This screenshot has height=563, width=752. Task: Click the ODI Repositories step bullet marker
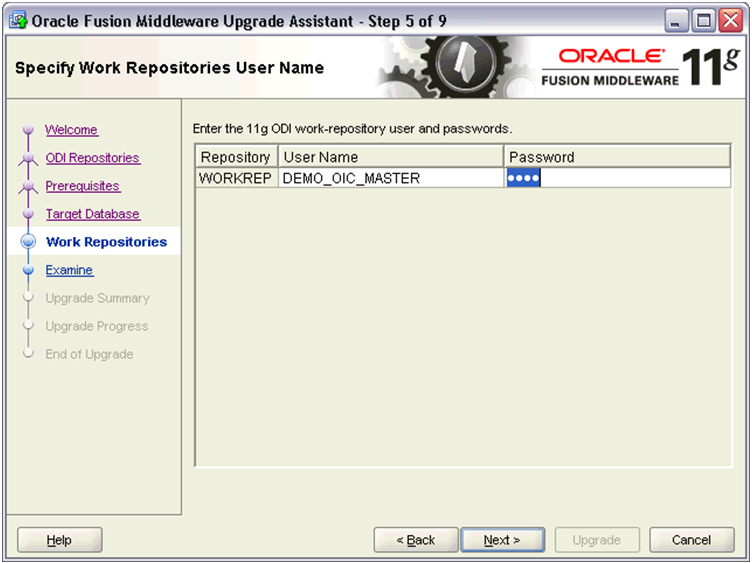28,157
